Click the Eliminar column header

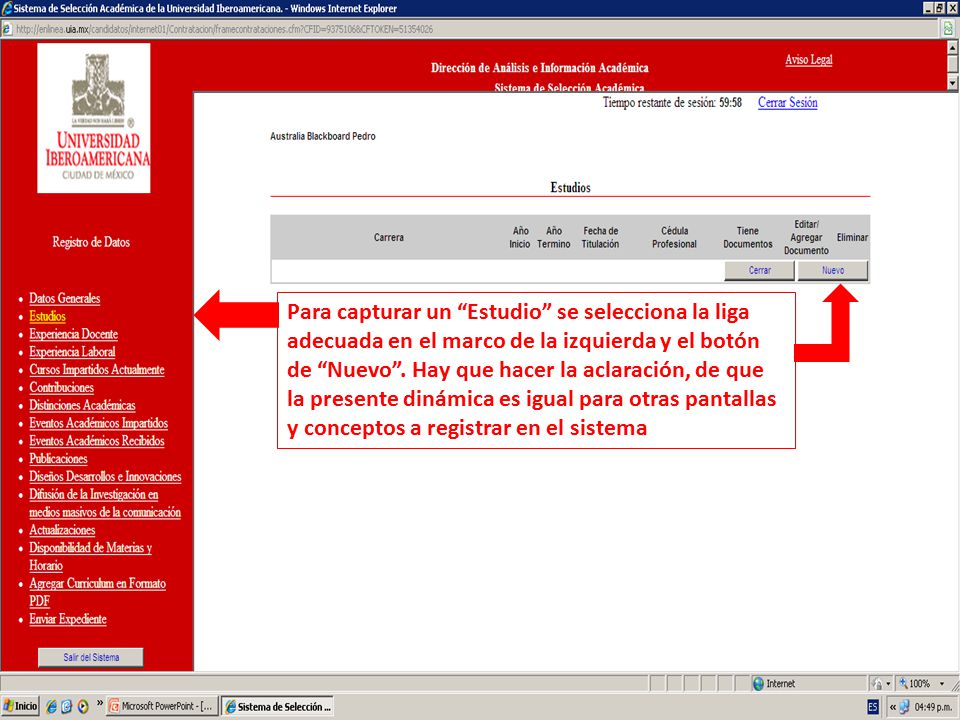pos(852,237)
